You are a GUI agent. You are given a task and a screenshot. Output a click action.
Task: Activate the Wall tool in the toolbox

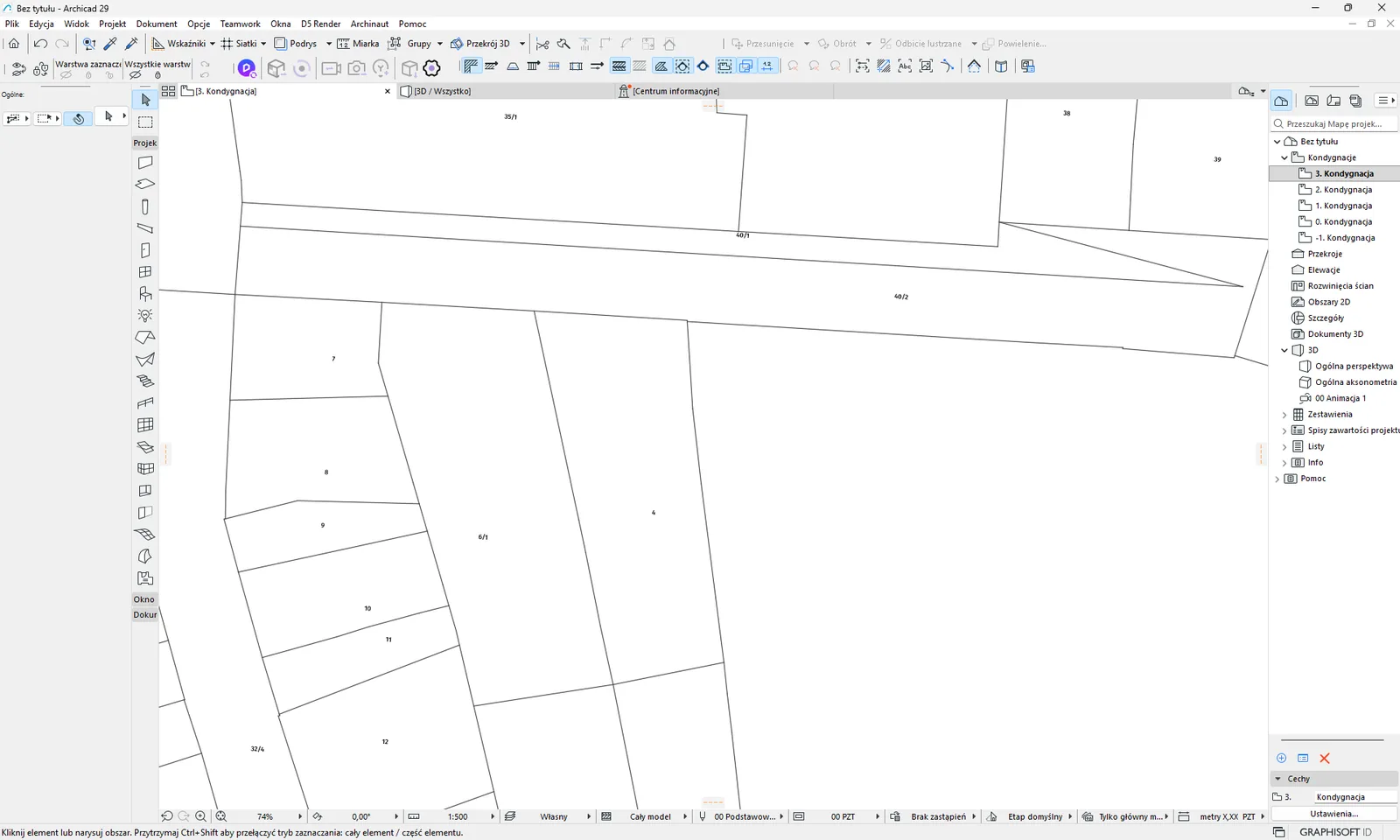click(145, 163)
